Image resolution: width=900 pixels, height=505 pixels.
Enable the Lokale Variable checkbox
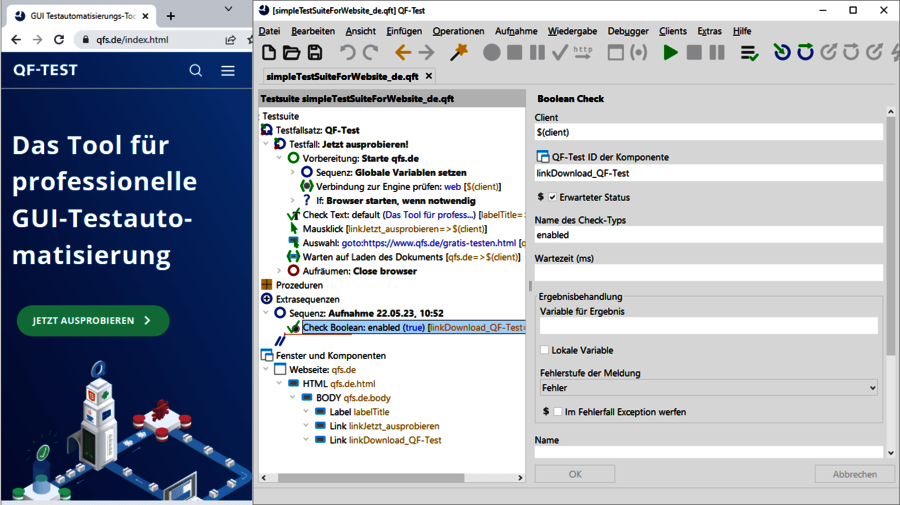544,349
